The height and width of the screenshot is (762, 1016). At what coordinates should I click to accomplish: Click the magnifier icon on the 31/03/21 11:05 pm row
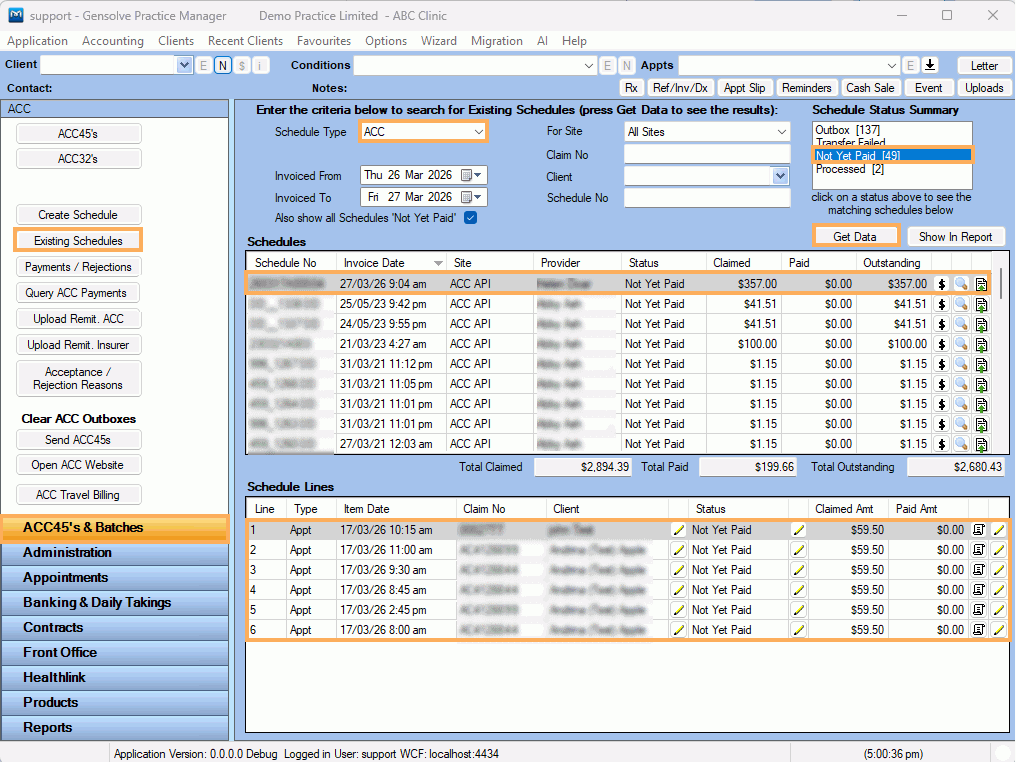(x=961, y=384)
